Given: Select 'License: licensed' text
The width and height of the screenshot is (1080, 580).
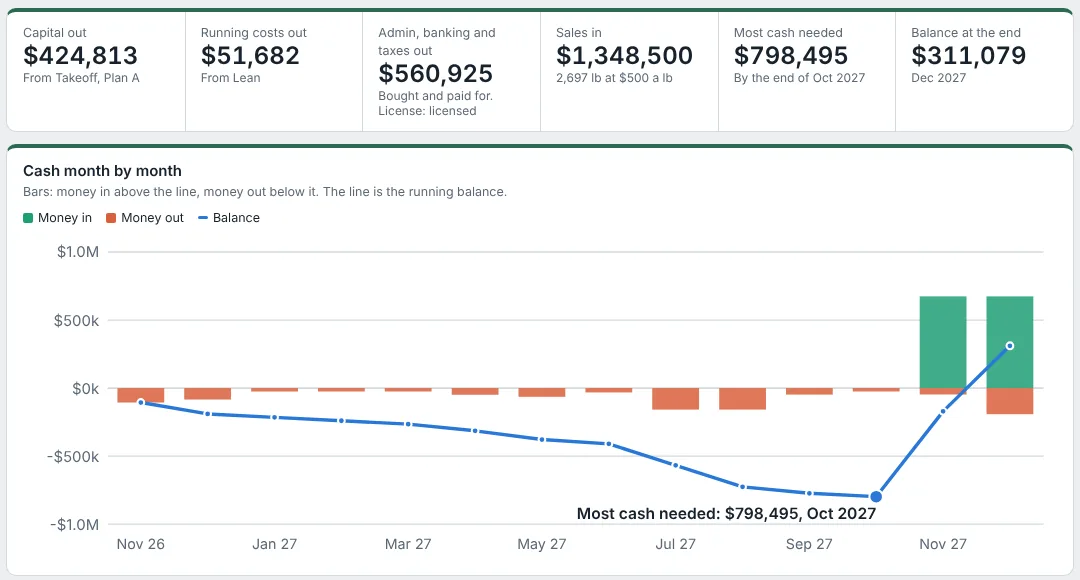Looking at the screenshot, I should 427,111.
